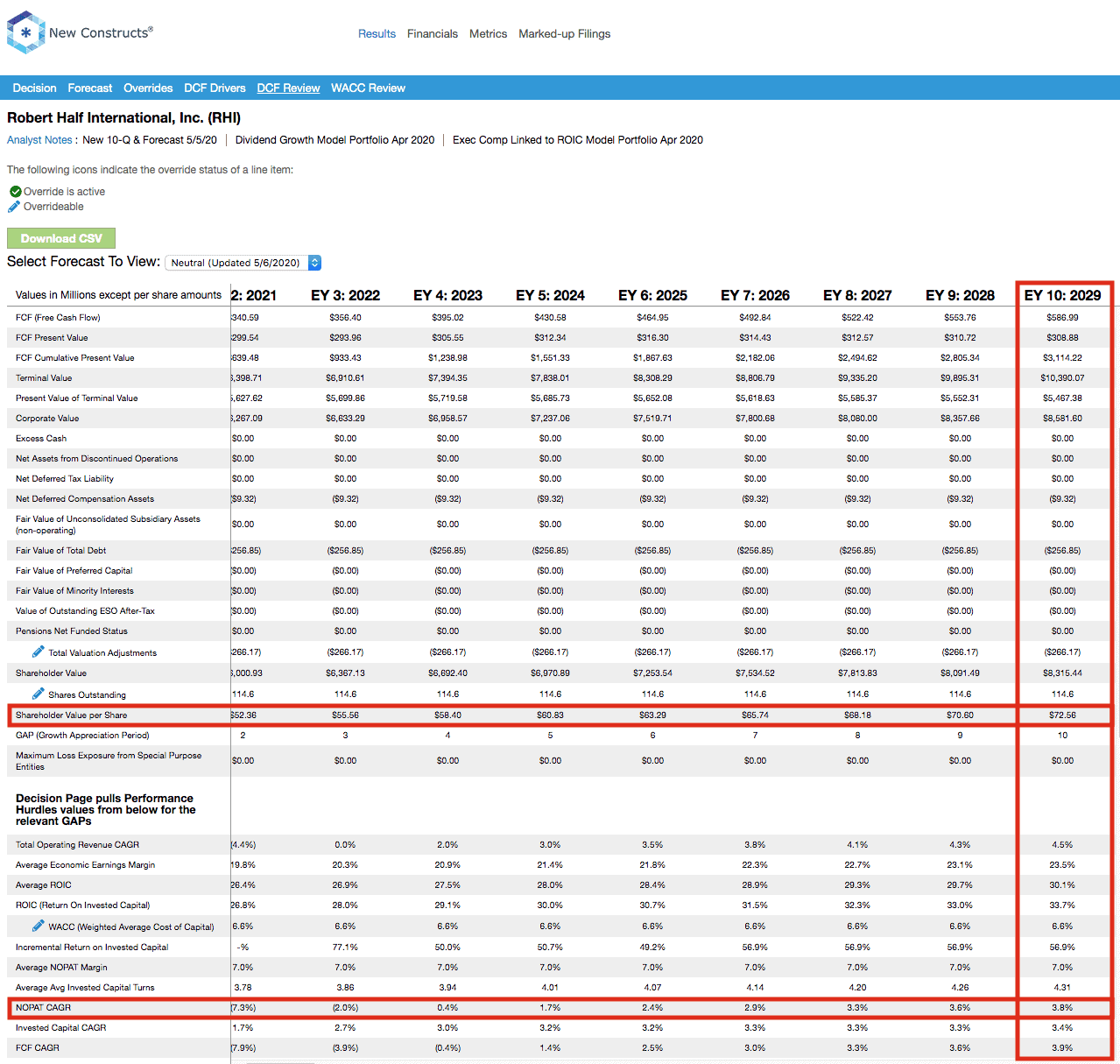Click the EY 10: 2029 column header
This screenshot has width=1120, height=1064.
pos(1063,295)
